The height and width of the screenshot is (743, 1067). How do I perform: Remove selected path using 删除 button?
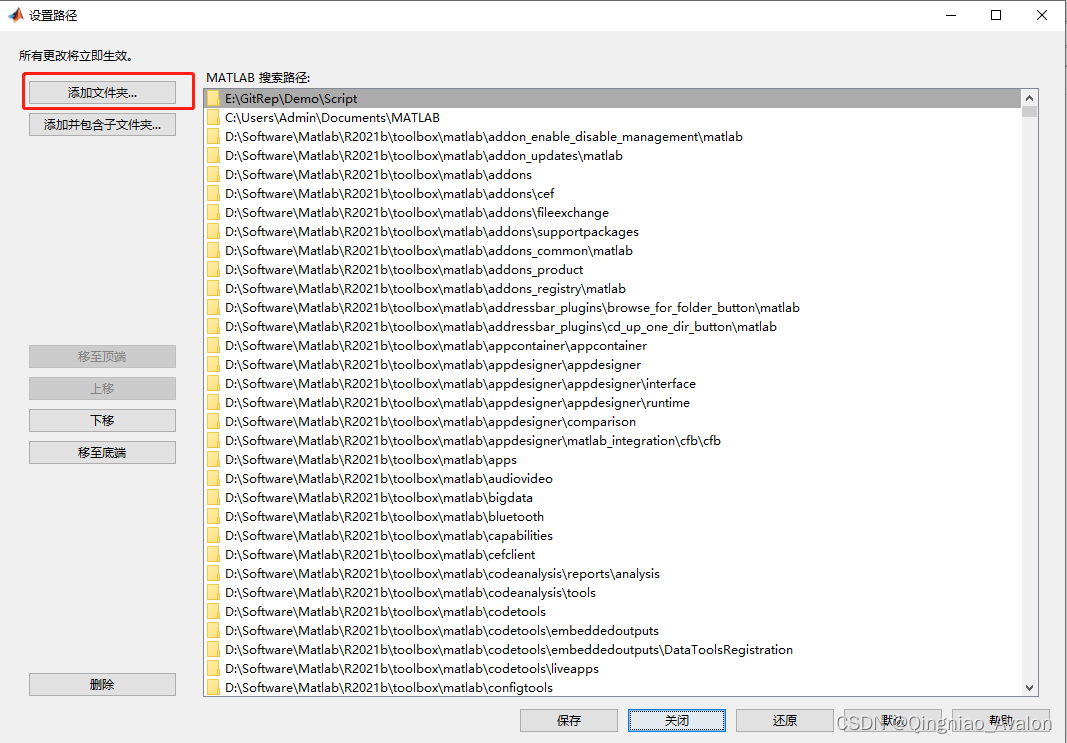102,684
